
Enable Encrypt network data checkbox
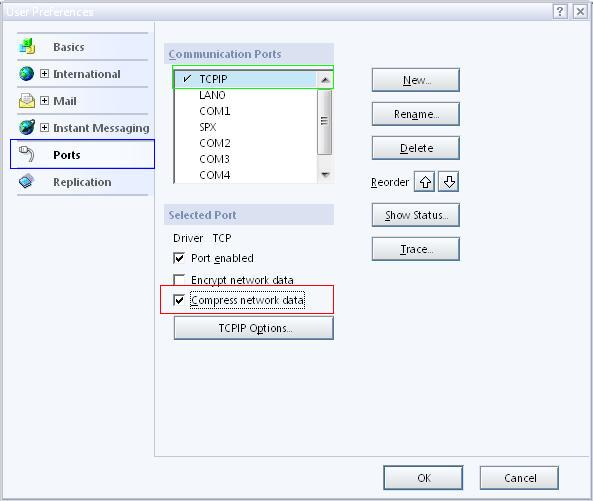click(x=179, y=280)
